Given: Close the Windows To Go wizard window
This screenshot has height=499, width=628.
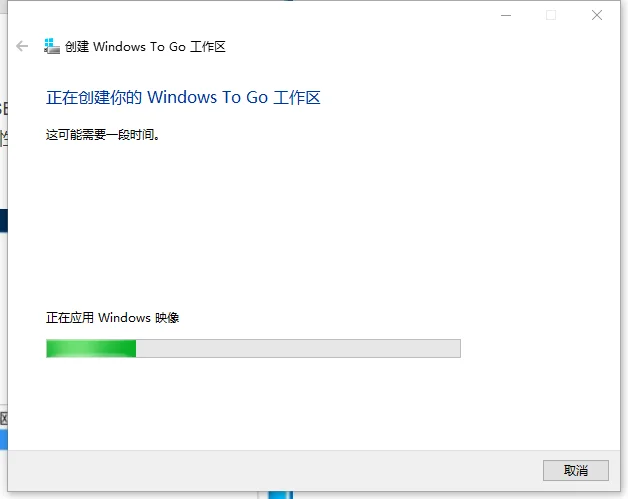Looking at the screenshot, I should click(x=597, y=16).
